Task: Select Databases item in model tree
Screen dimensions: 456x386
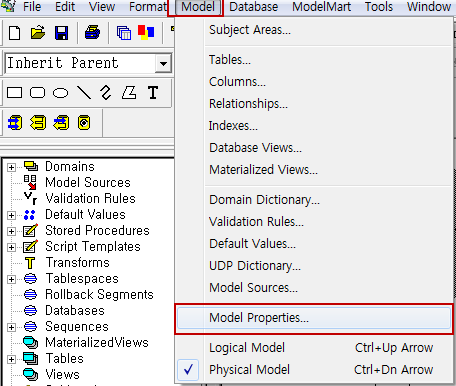Action: (75, 311)
